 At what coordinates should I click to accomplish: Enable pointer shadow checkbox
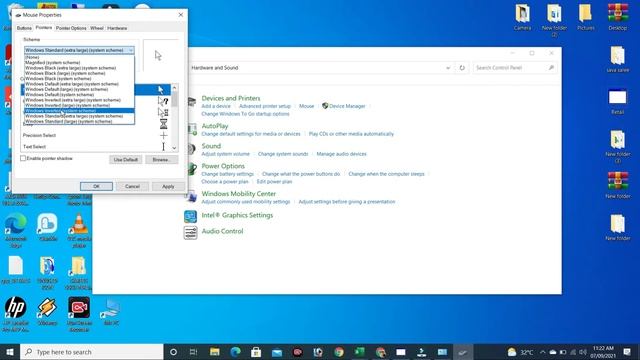(23, 158)
